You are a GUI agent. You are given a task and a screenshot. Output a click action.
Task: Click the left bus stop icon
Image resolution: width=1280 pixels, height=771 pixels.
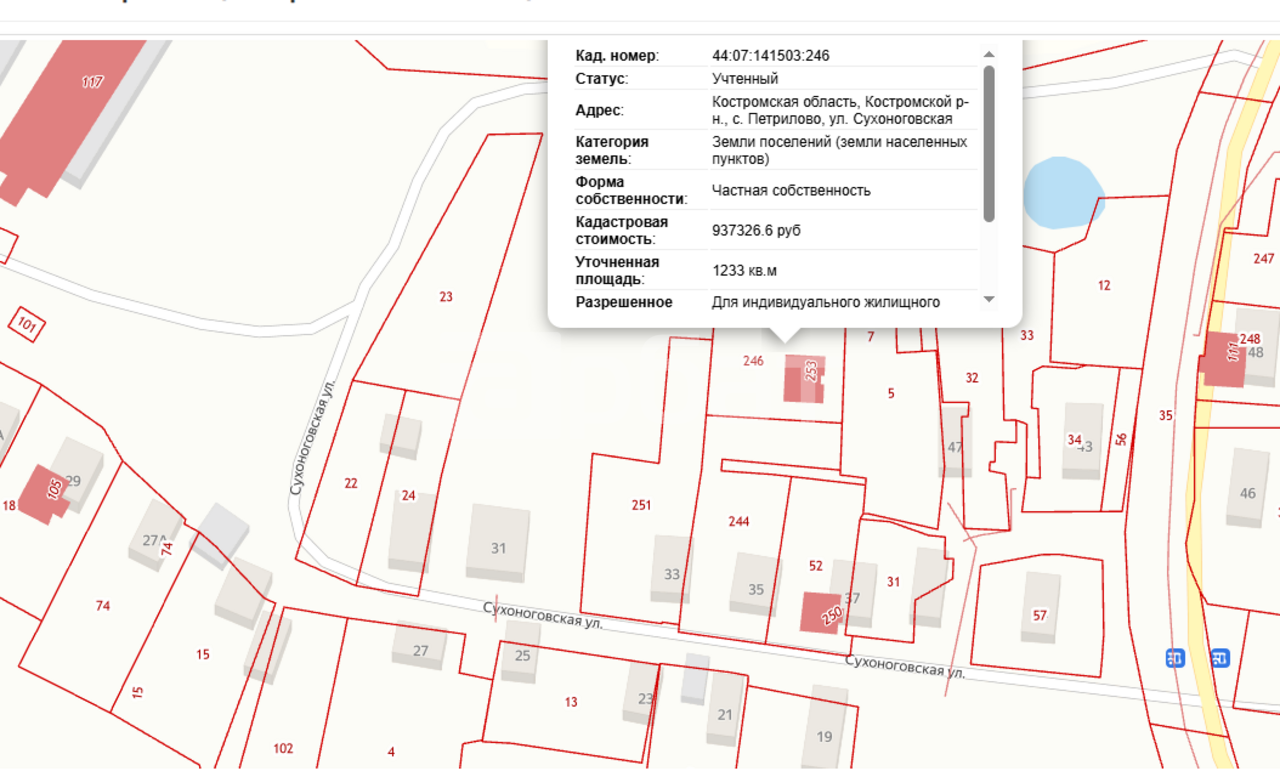pyautogui.click(x=1175, y=658)
